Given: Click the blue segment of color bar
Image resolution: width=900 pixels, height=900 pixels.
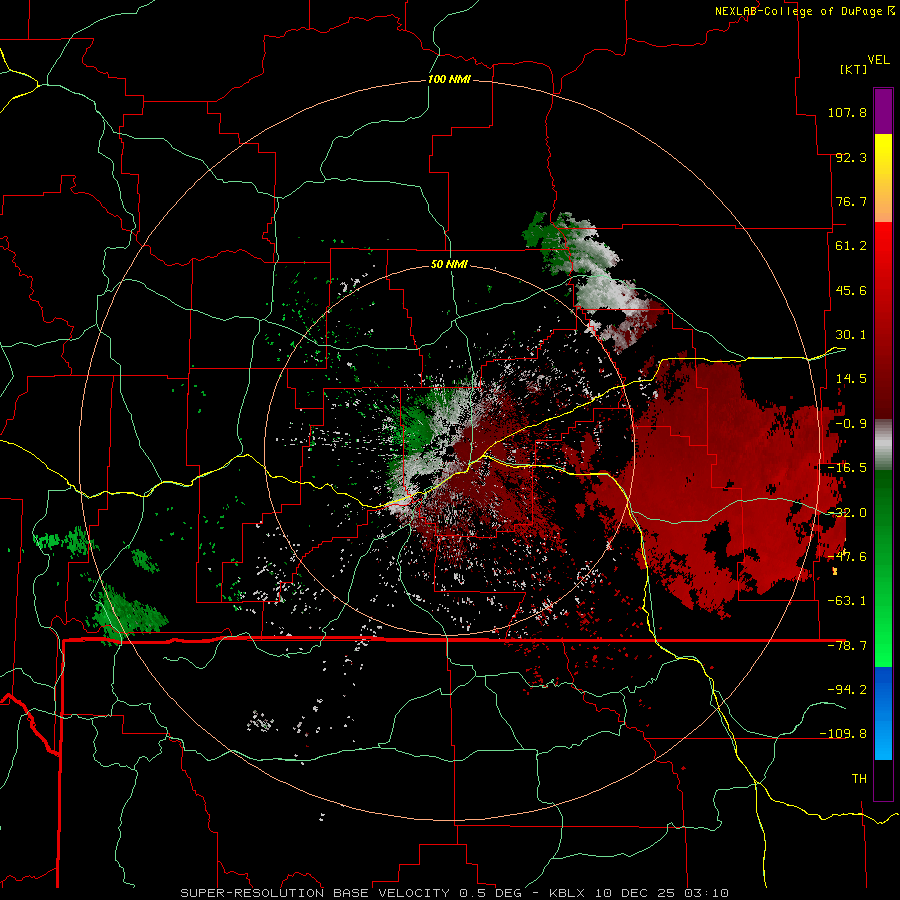Looking at the screenshot, I should [883, 713].
